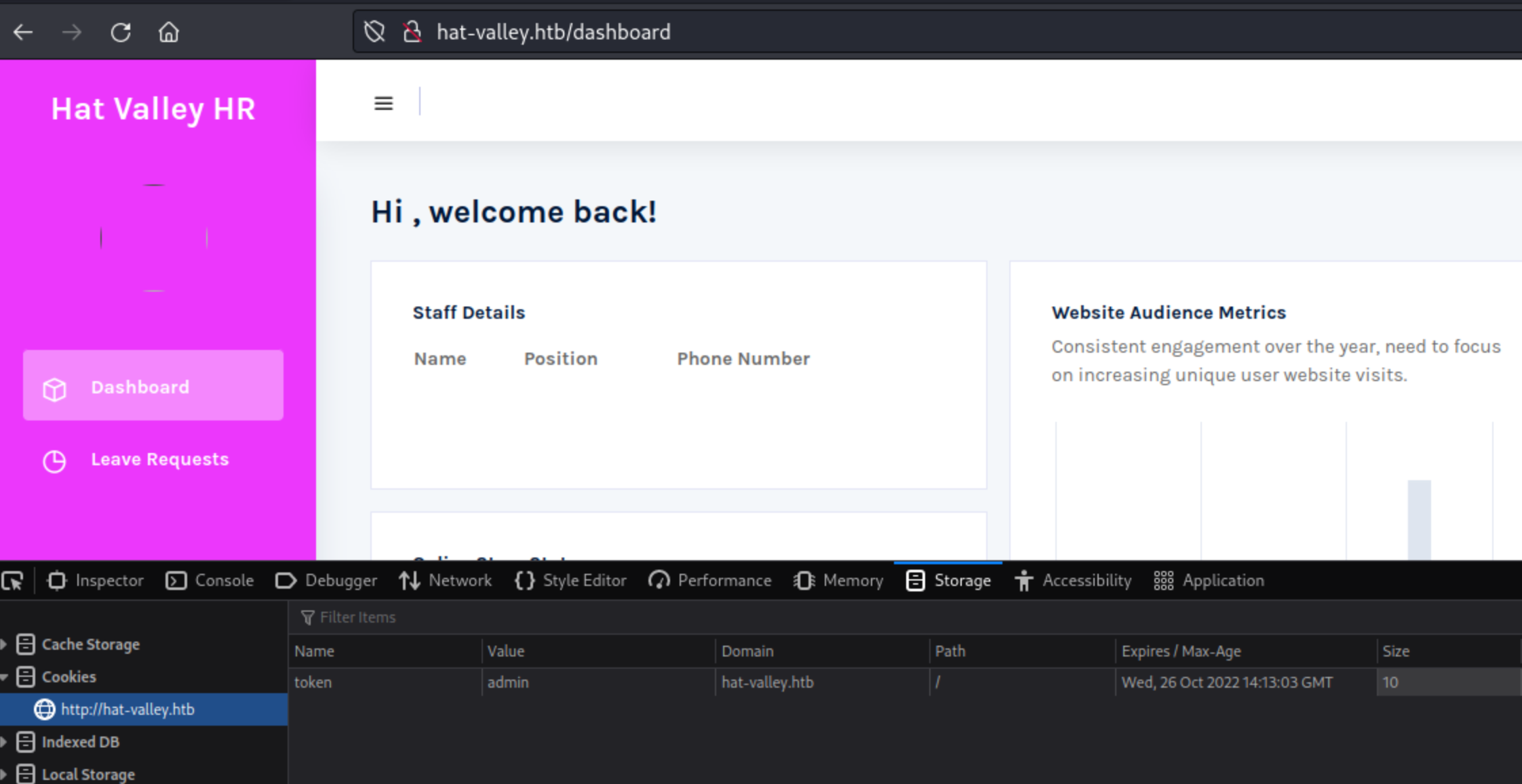Viewport: 1522px width, 784px height.
Task: Click the insecure connection lock icon
Action: [412, 32]
